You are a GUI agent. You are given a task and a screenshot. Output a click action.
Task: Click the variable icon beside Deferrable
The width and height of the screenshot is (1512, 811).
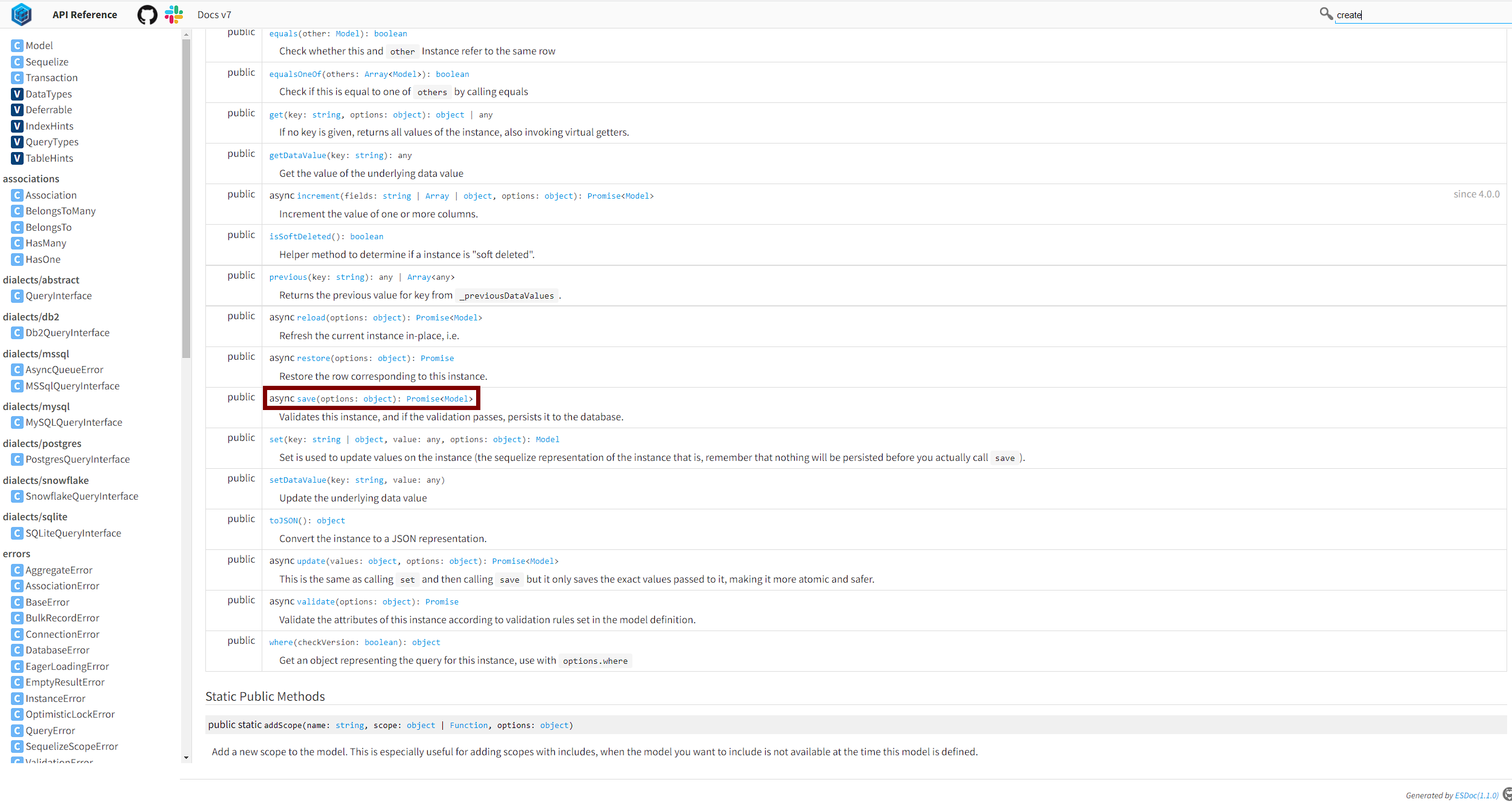tap(18, 110)
